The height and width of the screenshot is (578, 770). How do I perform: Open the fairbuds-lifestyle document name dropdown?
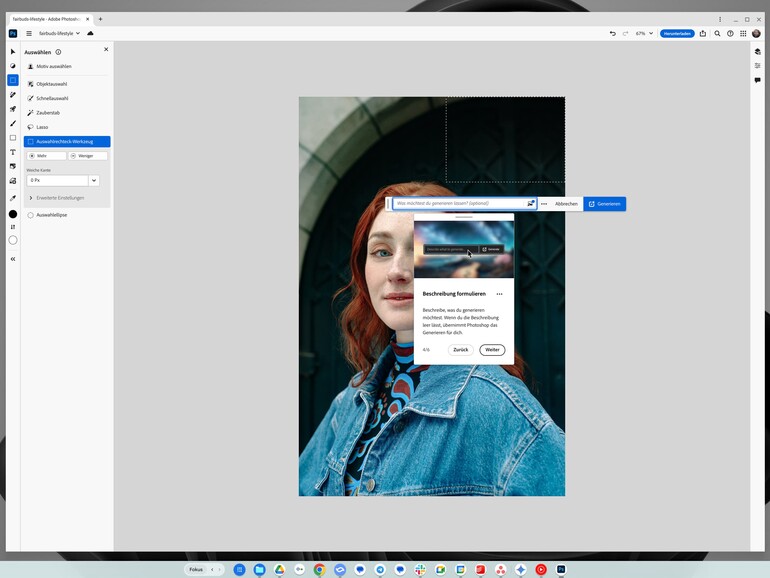click(59, 33)
